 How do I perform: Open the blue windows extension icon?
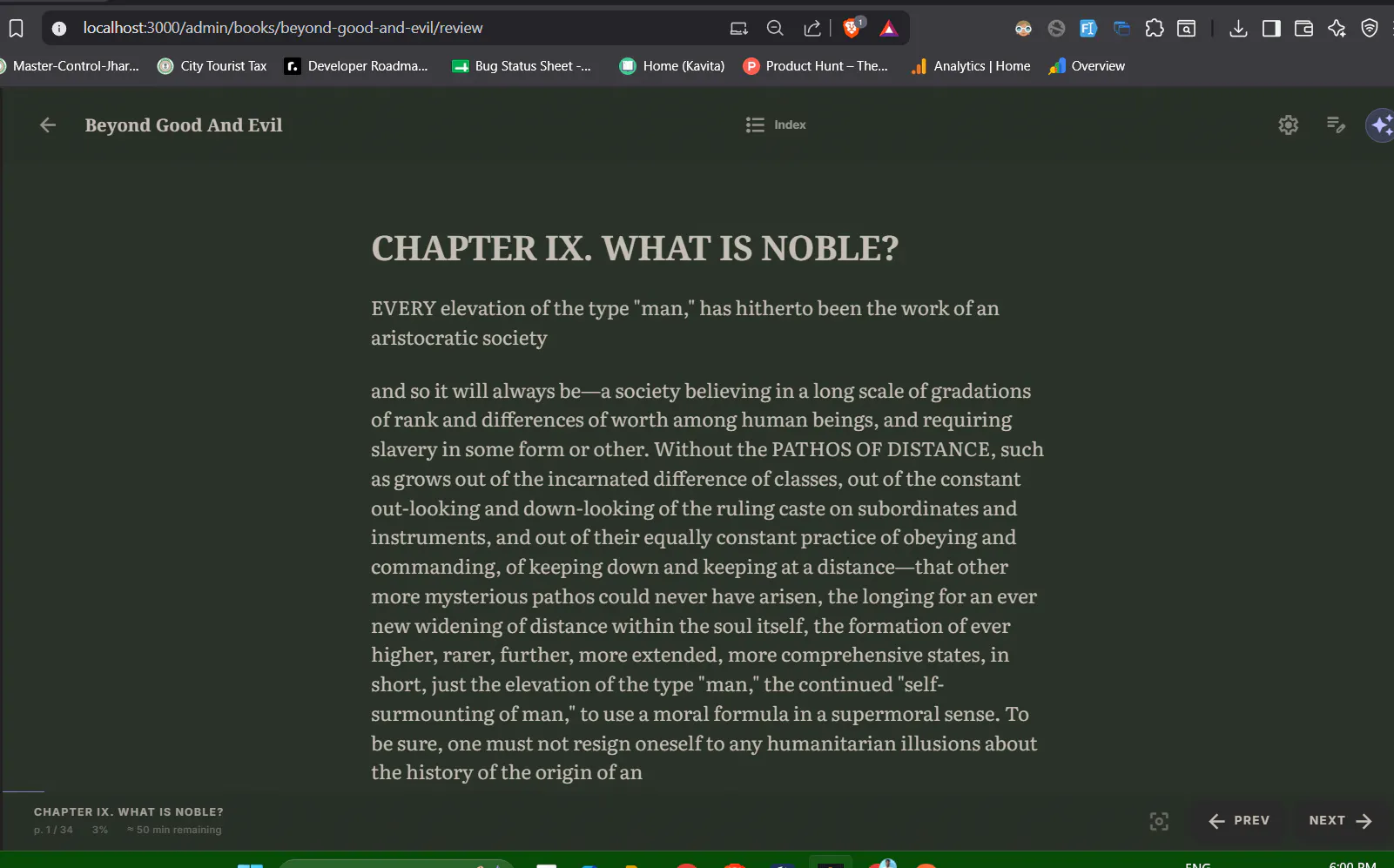point(1121,29)
